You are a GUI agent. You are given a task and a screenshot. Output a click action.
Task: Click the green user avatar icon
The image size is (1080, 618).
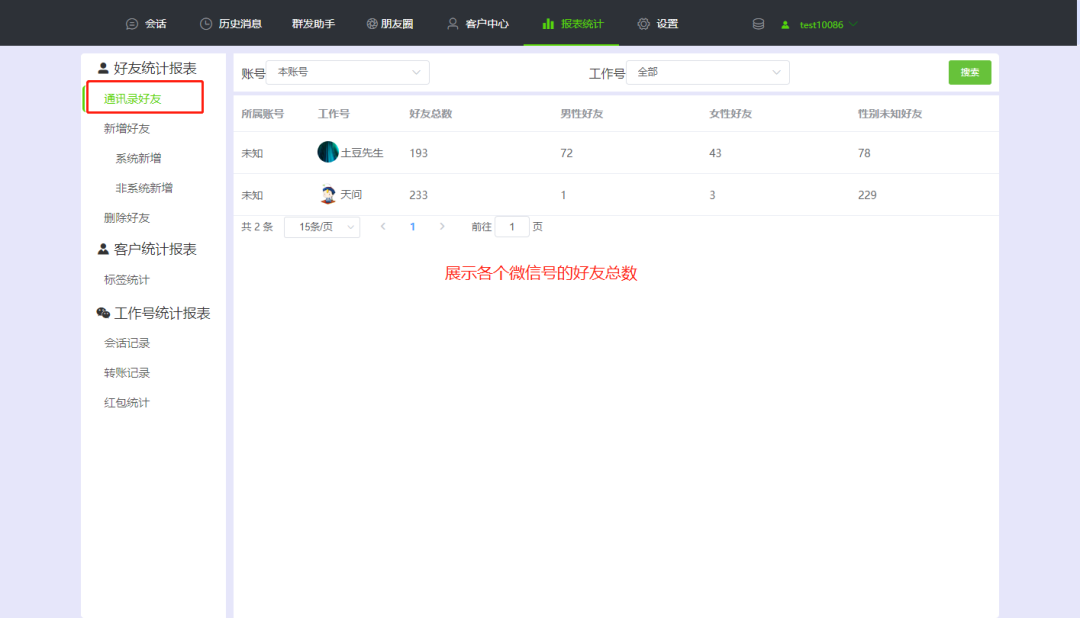(785, 25)
